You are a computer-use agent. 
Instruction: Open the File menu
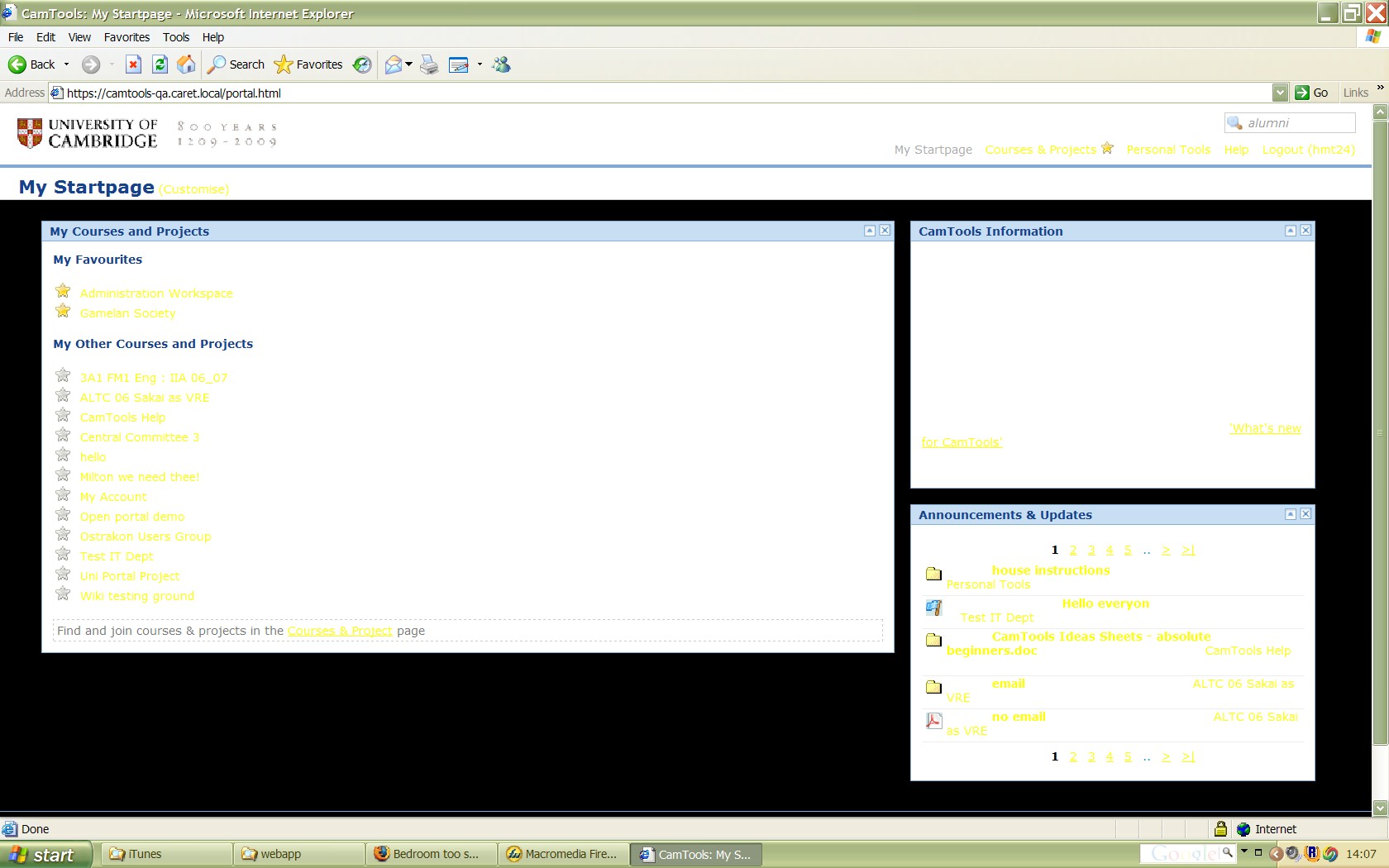click(x=16, y=37)
